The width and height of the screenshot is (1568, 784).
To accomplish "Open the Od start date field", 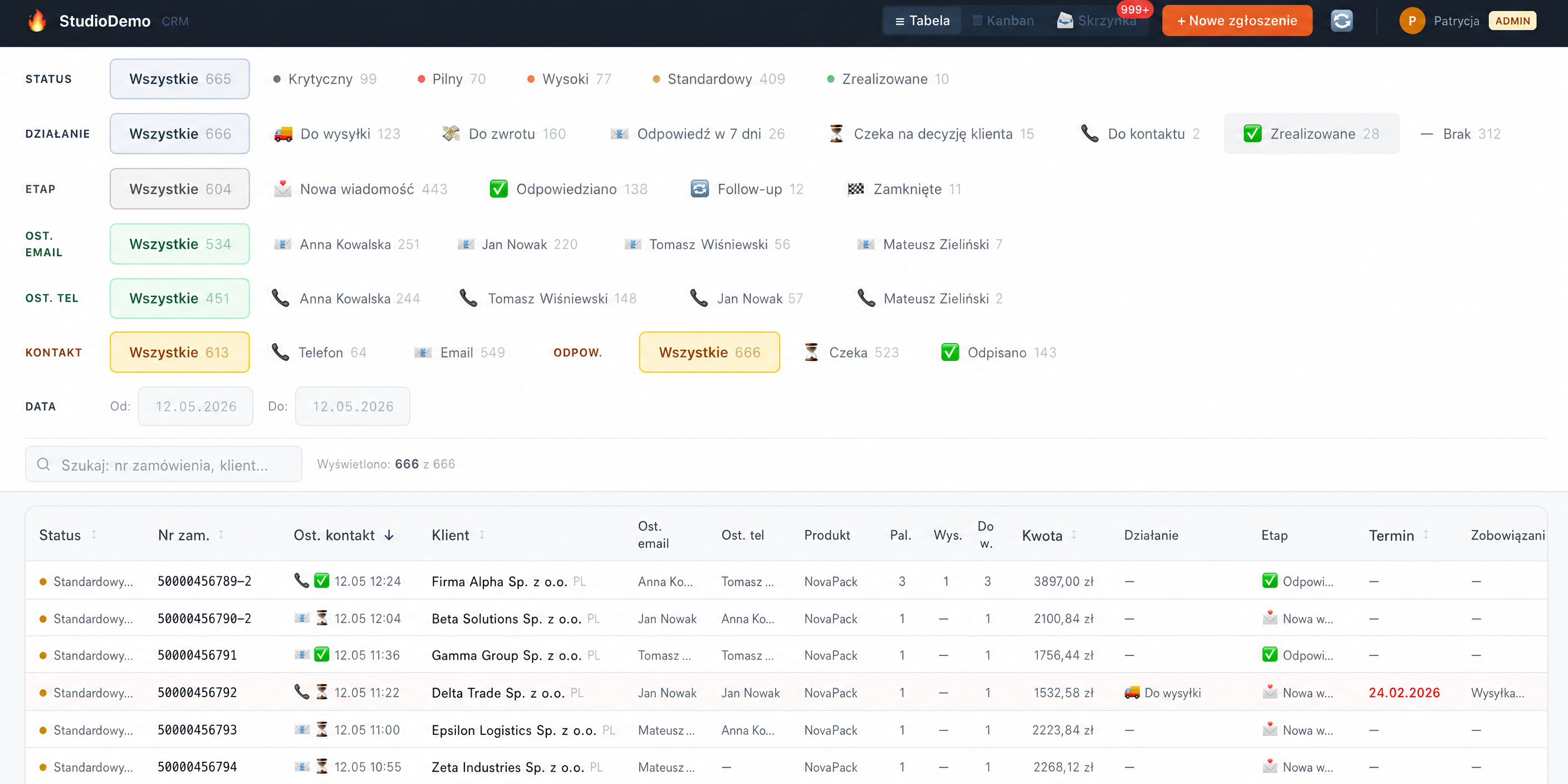I will (x=195, y=406).
